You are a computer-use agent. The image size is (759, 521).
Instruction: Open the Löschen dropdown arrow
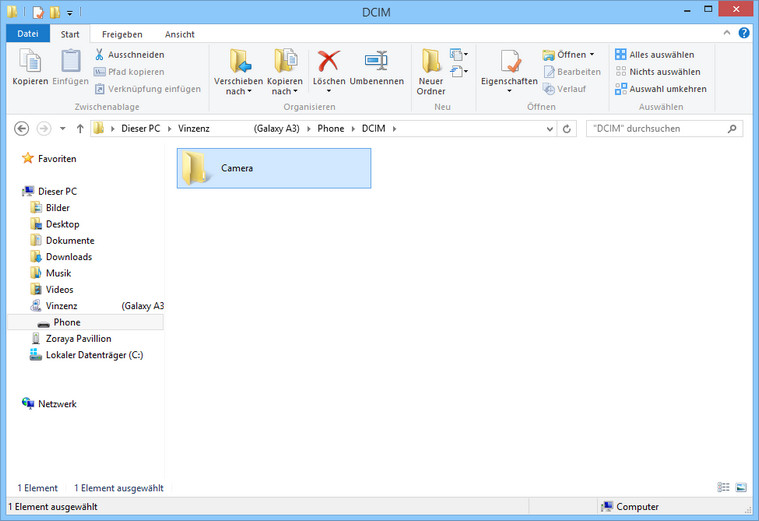coord(329,91)
